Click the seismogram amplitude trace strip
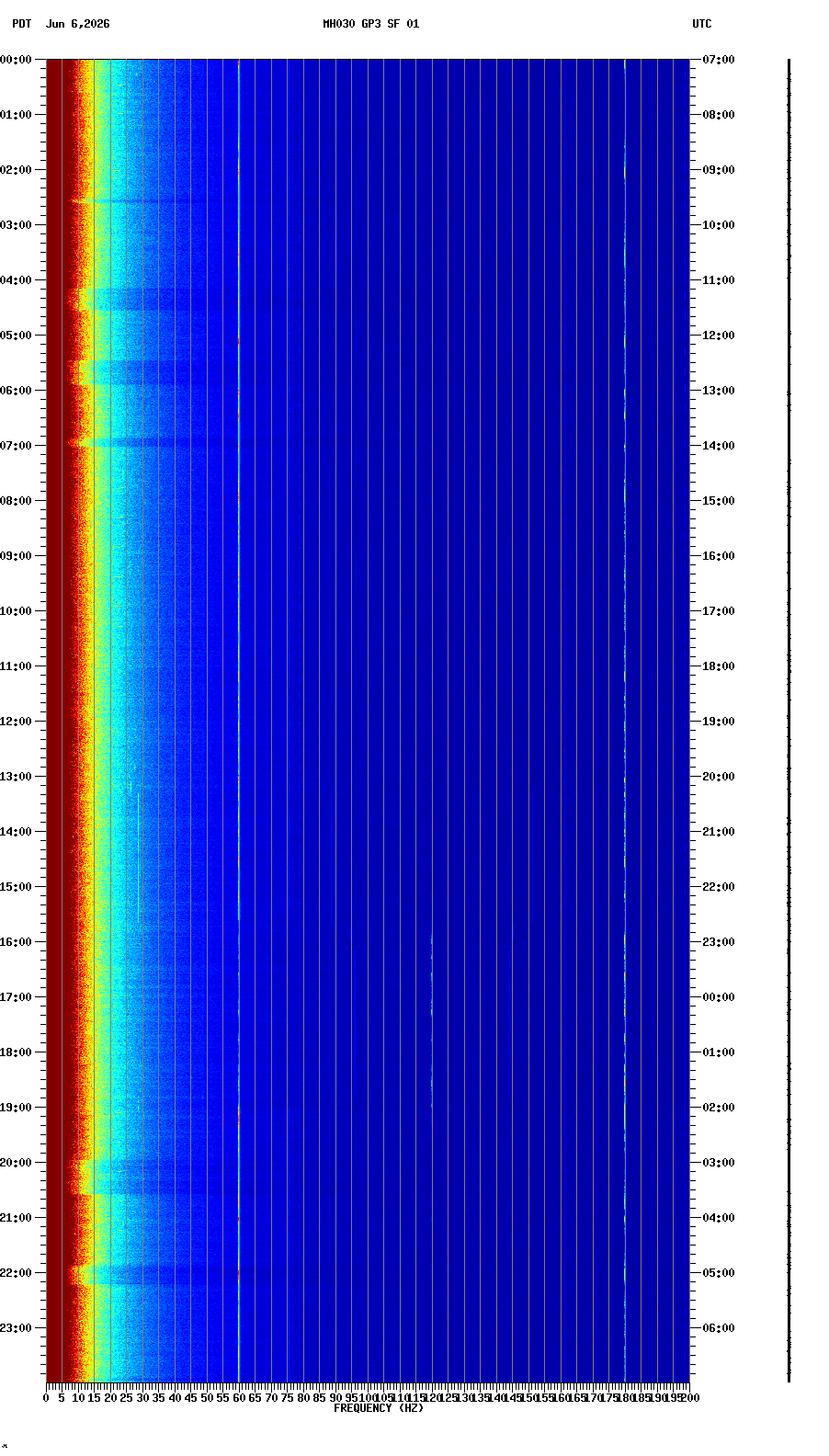Screen dimensions: 829x1456 789,721
